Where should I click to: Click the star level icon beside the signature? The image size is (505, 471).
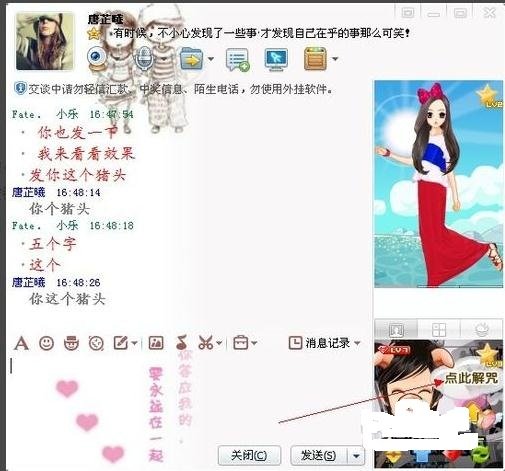click(94, 33)
